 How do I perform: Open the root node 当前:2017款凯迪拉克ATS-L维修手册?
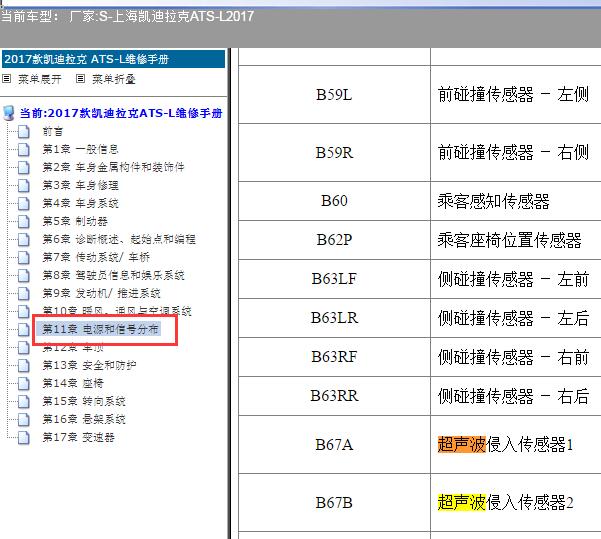click(121, 113)
